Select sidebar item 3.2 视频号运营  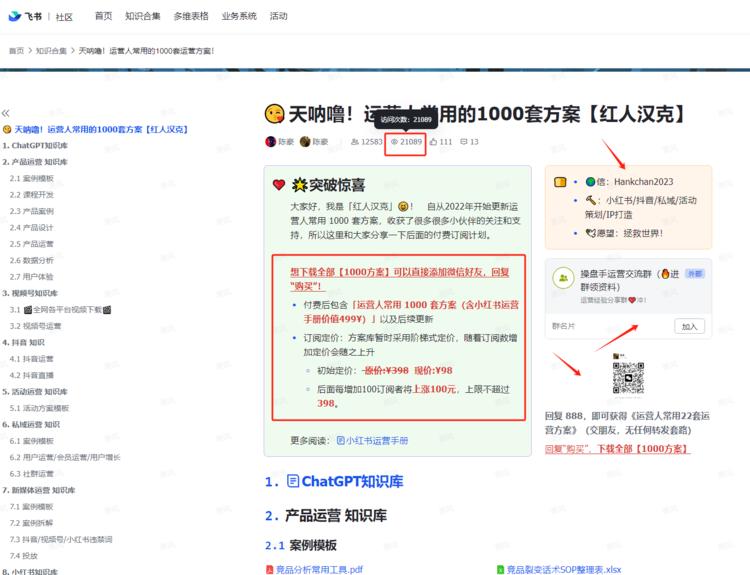pyautogui.click(x=35, y=326)
